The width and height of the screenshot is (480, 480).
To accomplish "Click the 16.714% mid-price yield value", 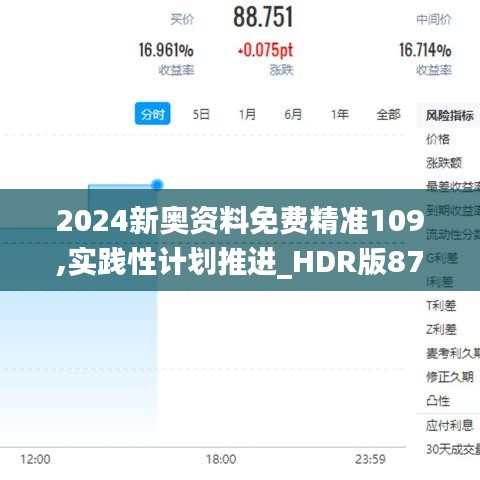I will [x=425, y=50].
